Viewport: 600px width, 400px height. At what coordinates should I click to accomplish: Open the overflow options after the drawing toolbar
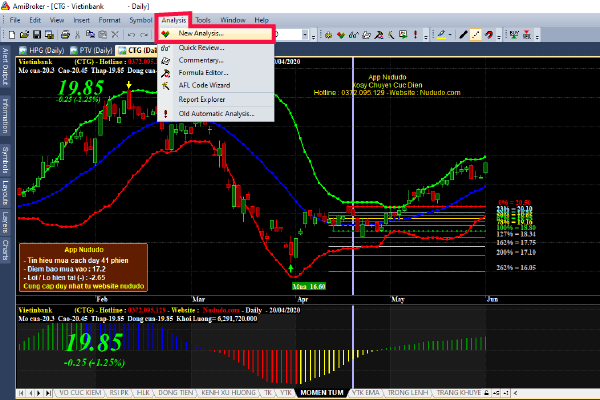pyautogui.click(x=499, y=37)
